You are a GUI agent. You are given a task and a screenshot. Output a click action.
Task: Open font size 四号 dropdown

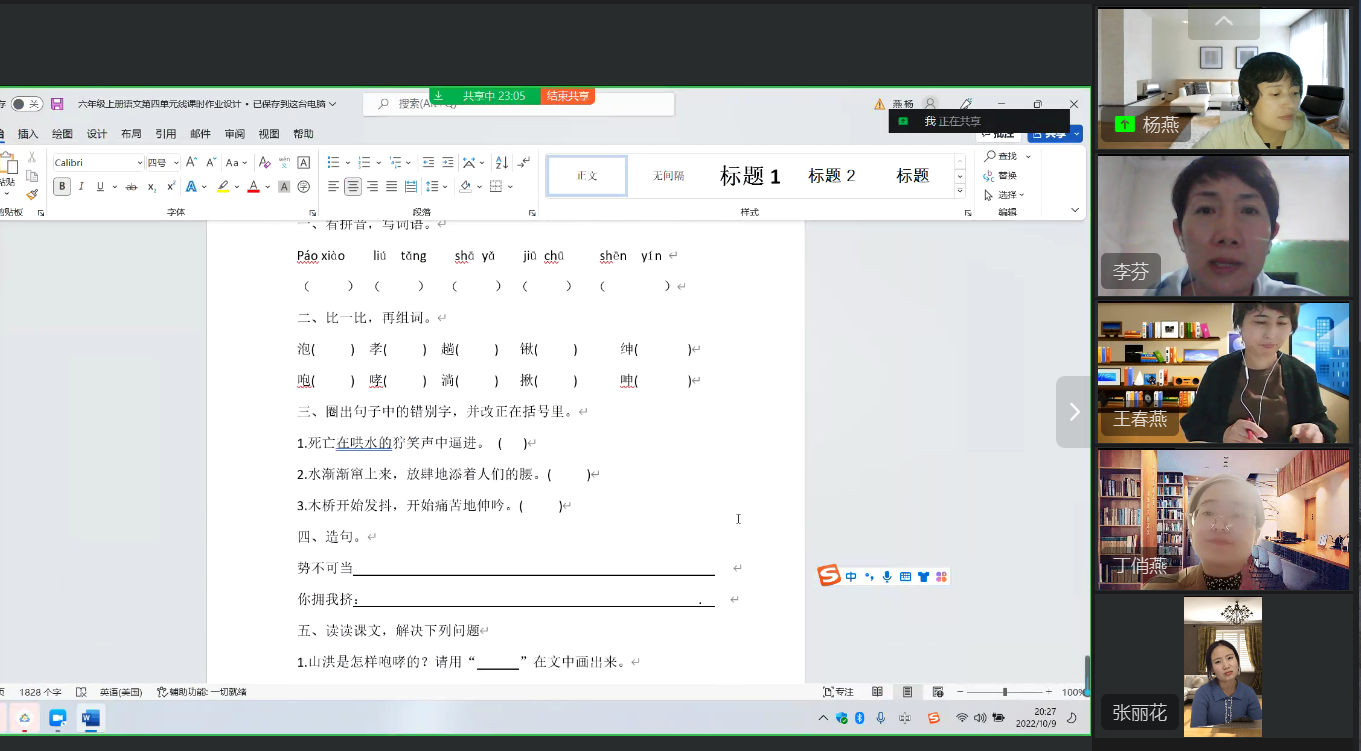coord(176,163)
